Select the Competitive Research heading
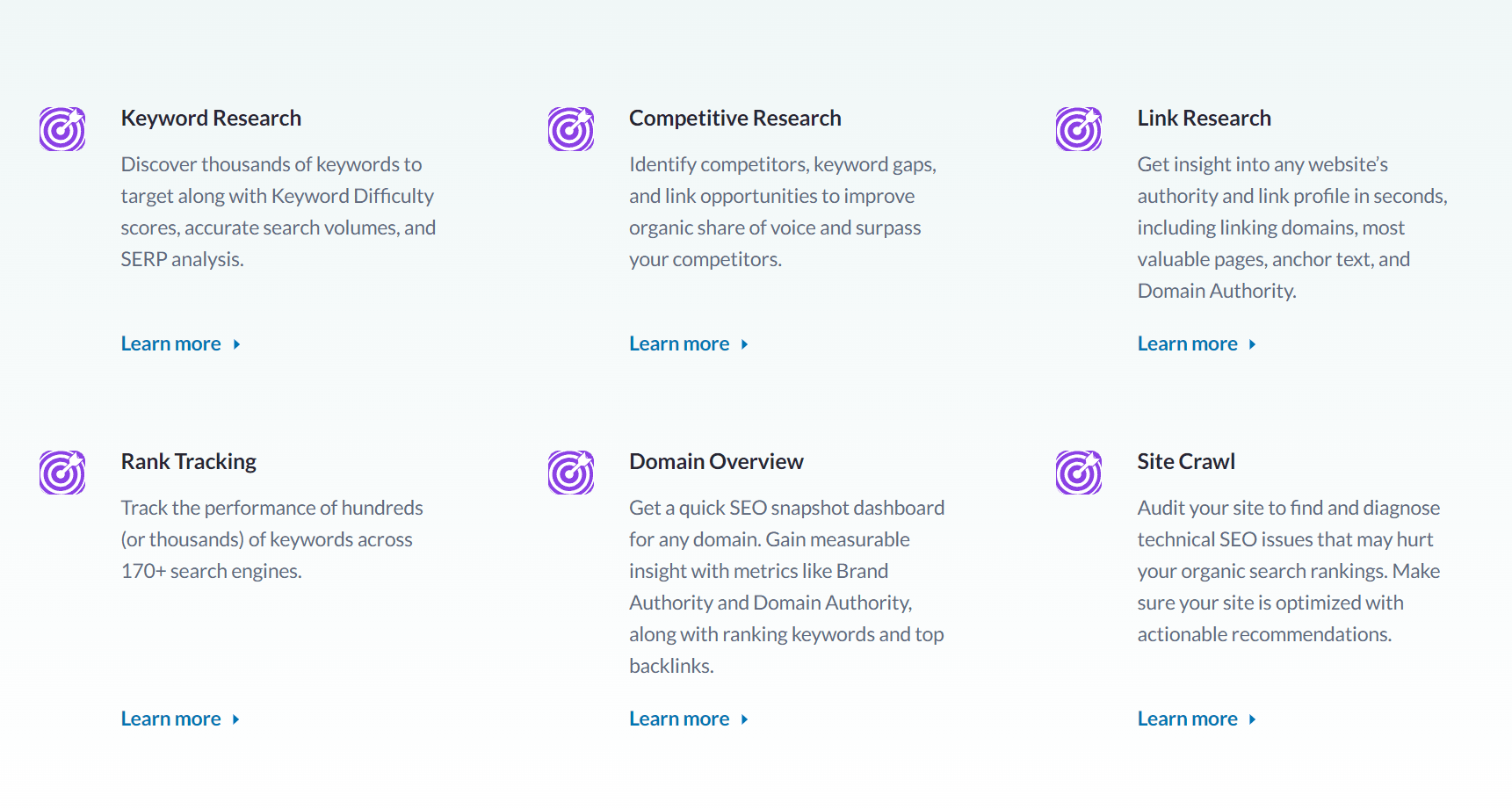This screenshot has height=809, width=1512. tap(735, 119)
